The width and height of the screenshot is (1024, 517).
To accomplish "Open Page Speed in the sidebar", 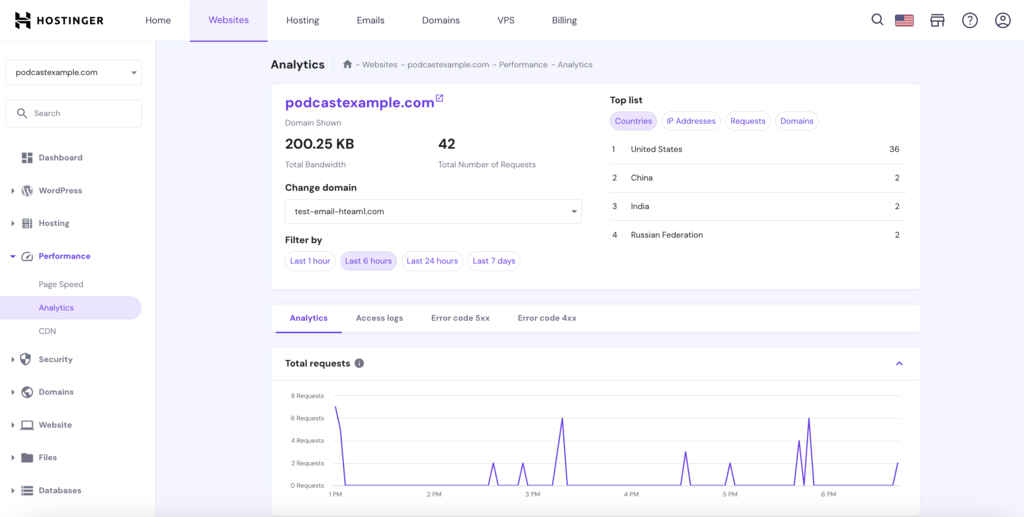I will point(61,284).
